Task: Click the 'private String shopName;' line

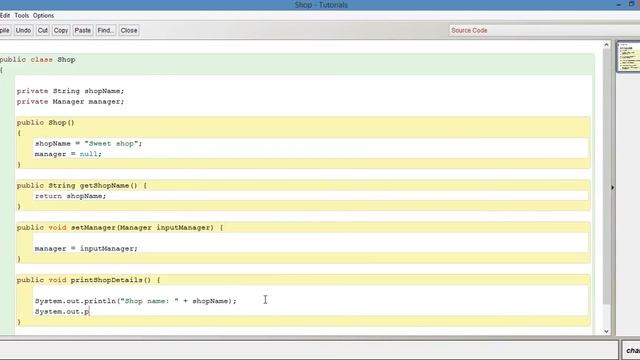Action: [x=70, y=91]
